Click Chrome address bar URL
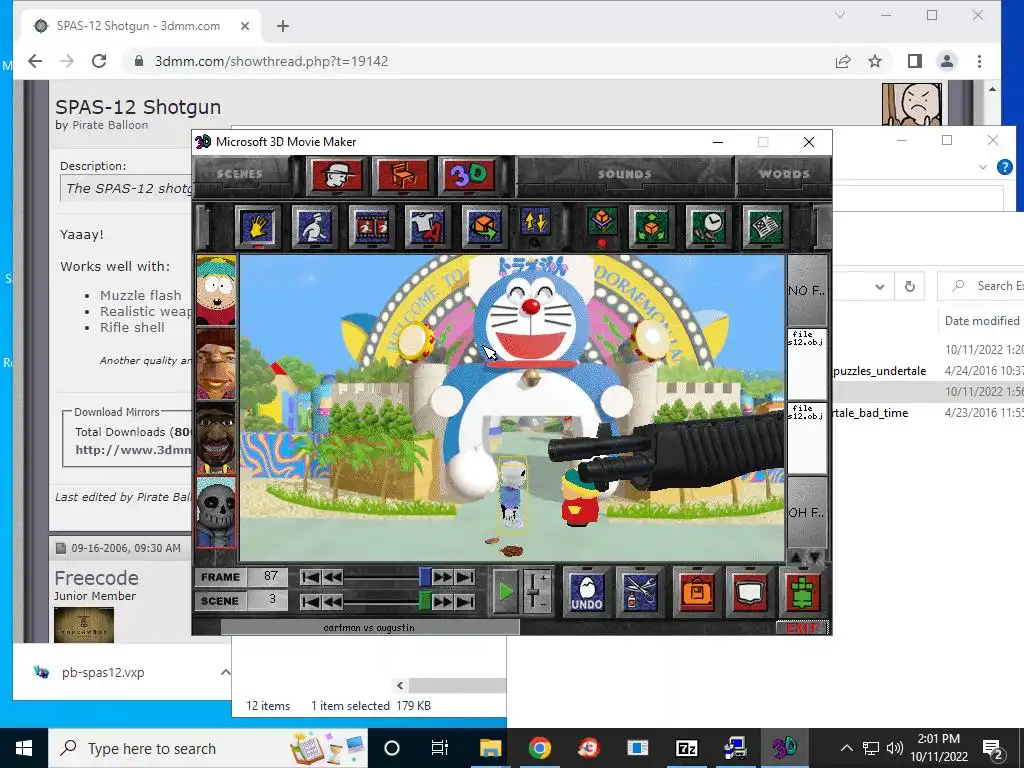Viewport: 1024px width, 768px height. (271, 61)
